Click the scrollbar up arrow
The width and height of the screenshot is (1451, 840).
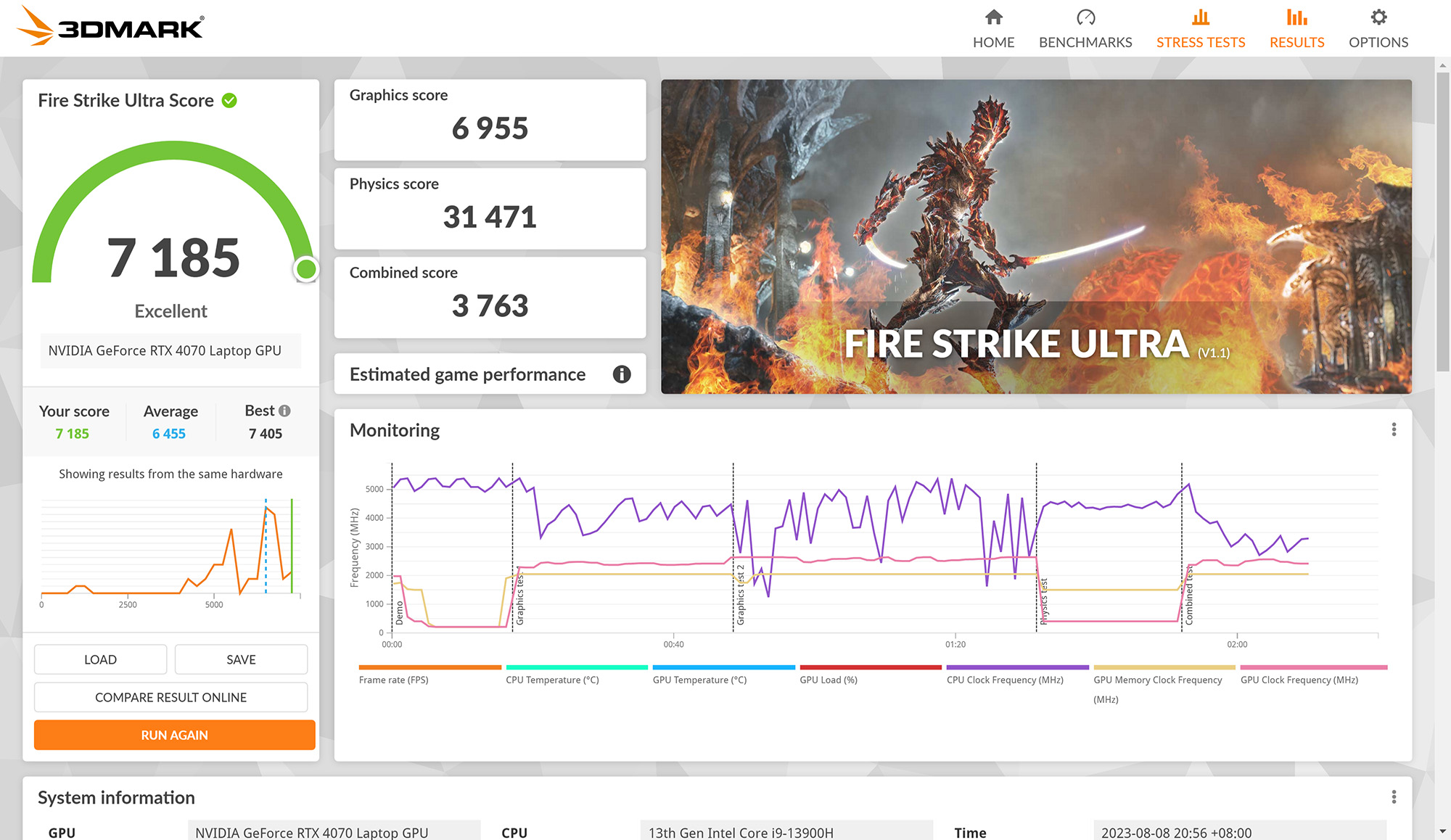pos(1442,65)
